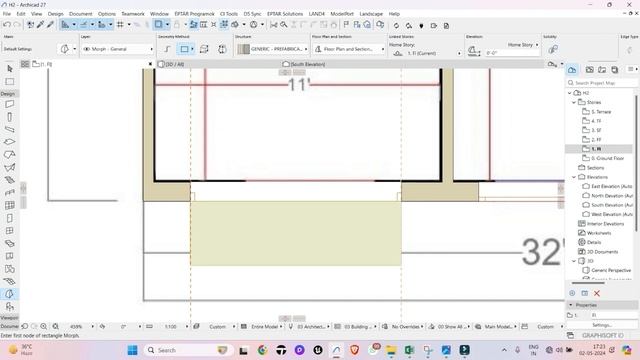Open the Find & Select magnifier icon
The image size is (640, 360).
click(284, 25)
